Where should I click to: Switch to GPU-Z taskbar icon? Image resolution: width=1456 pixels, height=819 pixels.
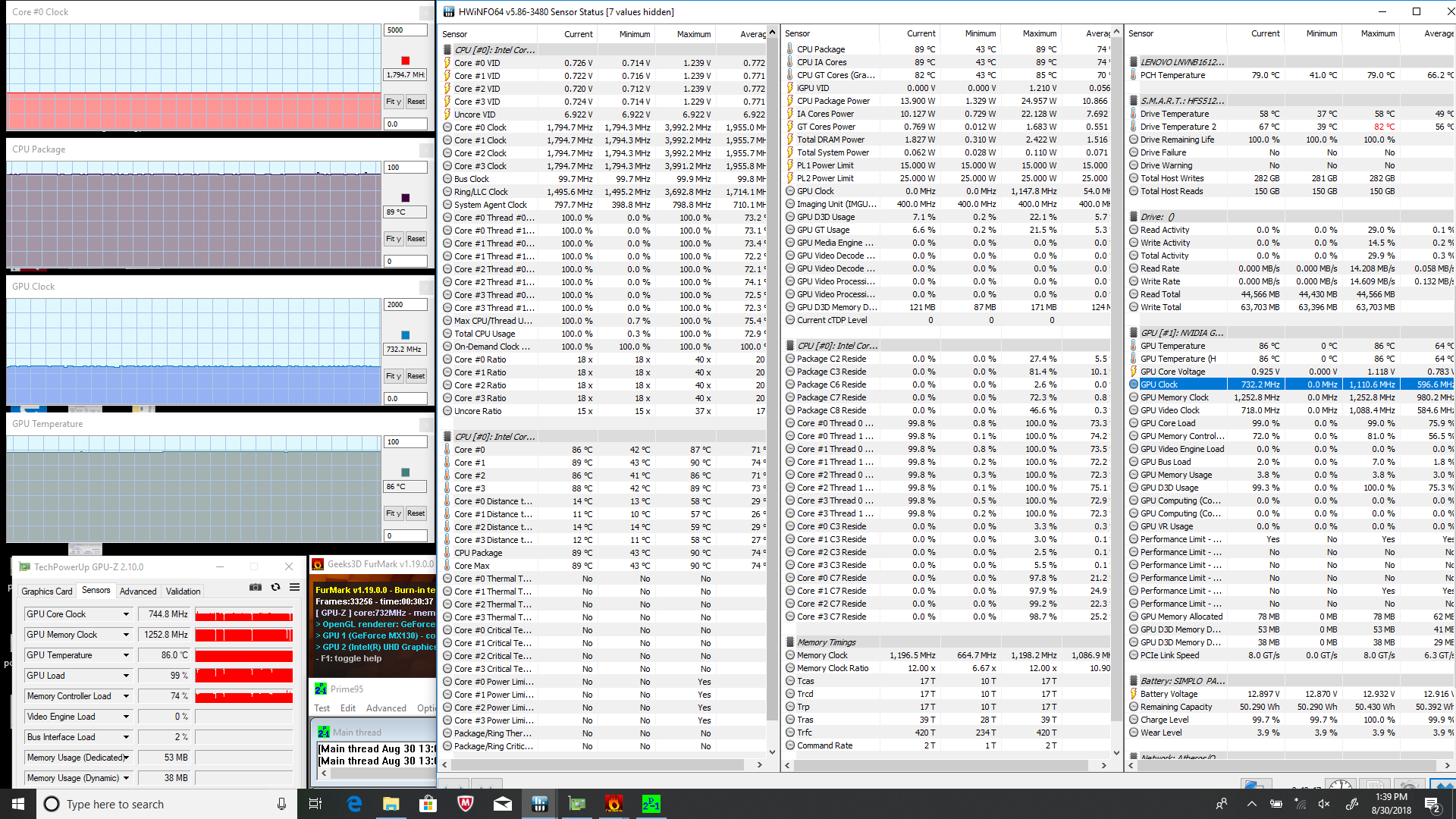click(577, 804)
